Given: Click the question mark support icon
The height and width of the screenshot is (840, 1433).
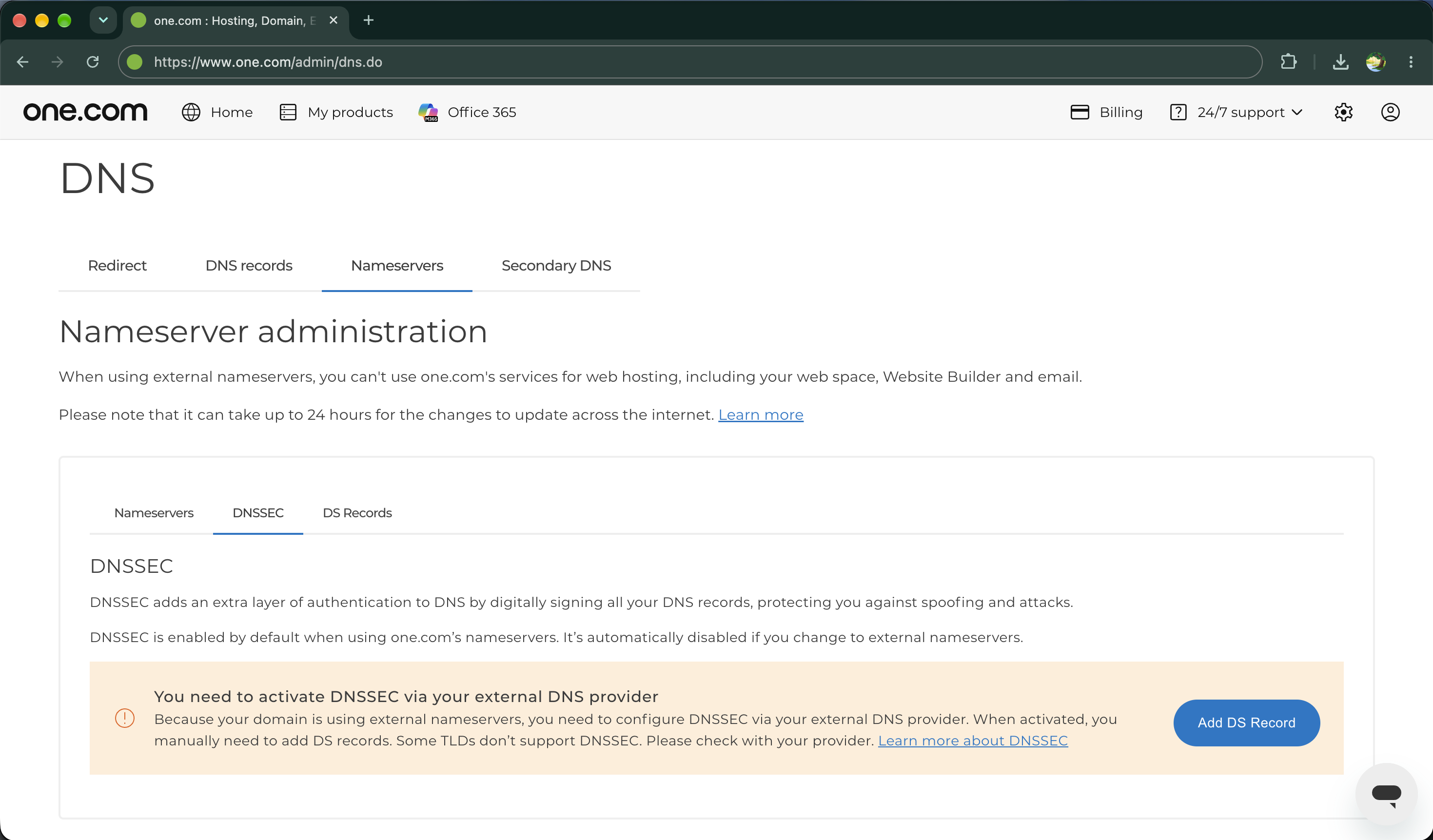Looking at the screenshot, I should click(1178, 112).
